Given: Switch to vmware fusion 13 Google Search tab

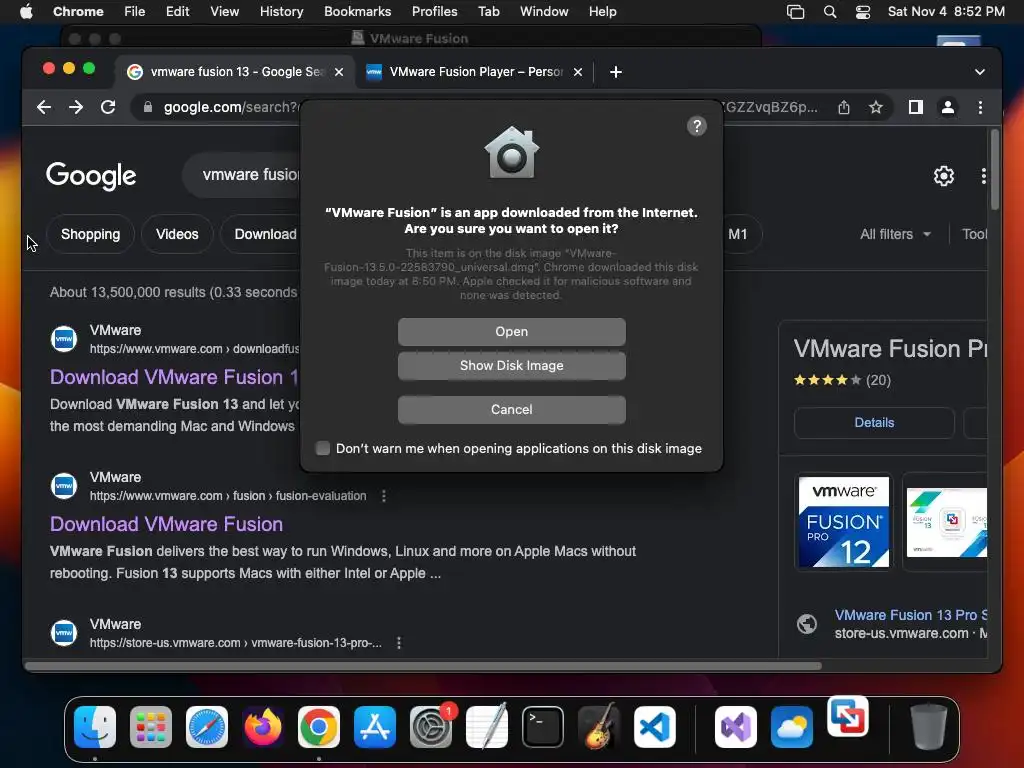Looking at the screenshot, I should 235,72.
